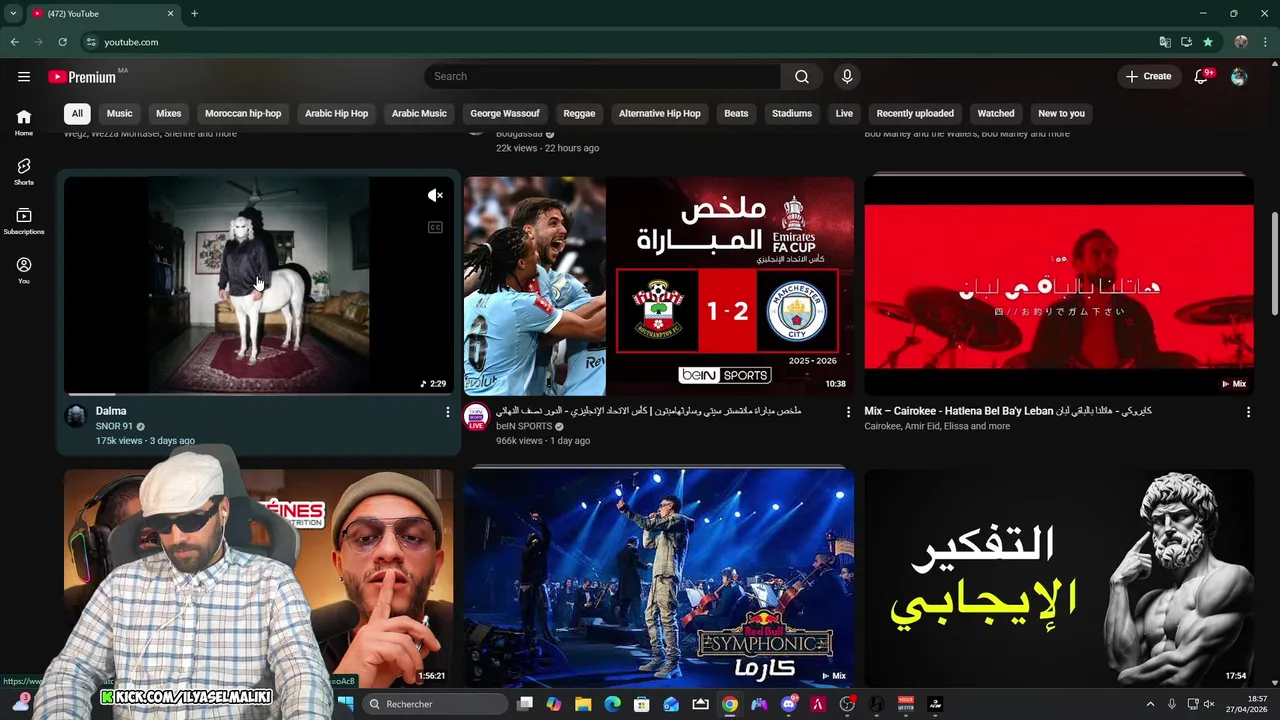The width and height of the screenshot is (1280, 720).
Task: Play the Southampton 1-2 Manchester City thumbnail
Action: click(659, 286)
